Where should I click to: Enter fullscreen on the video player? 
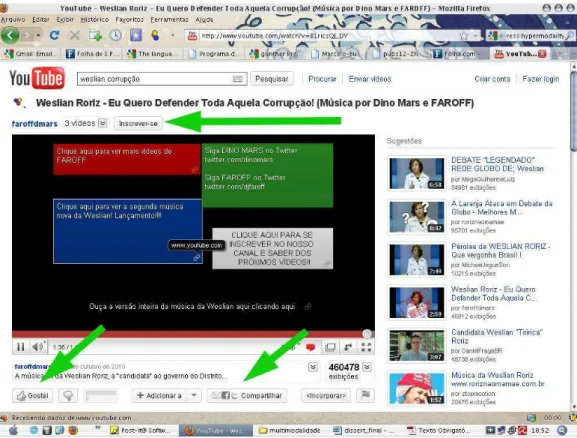pos(366,347)
